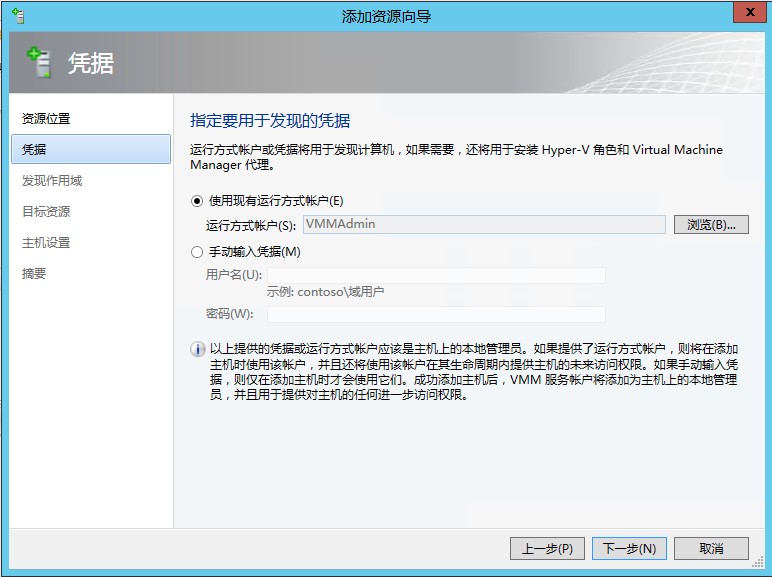The width and height of the screenshot is (772, 577).
Task: Click the resize grip in the window corner
Action: tap(758, 562)
